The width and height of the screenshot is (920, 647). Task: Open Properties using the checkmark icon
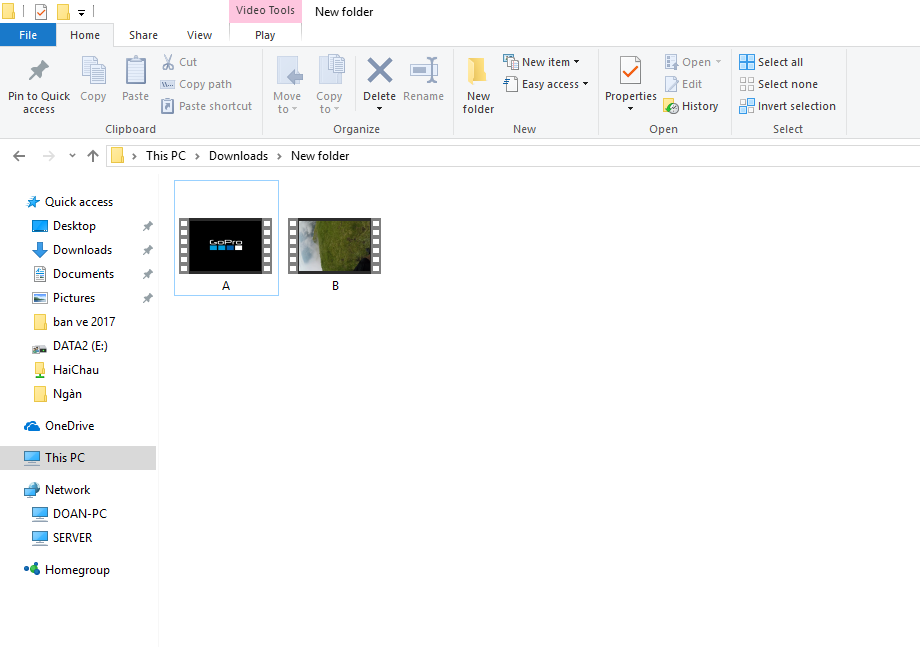pos(630,72)
